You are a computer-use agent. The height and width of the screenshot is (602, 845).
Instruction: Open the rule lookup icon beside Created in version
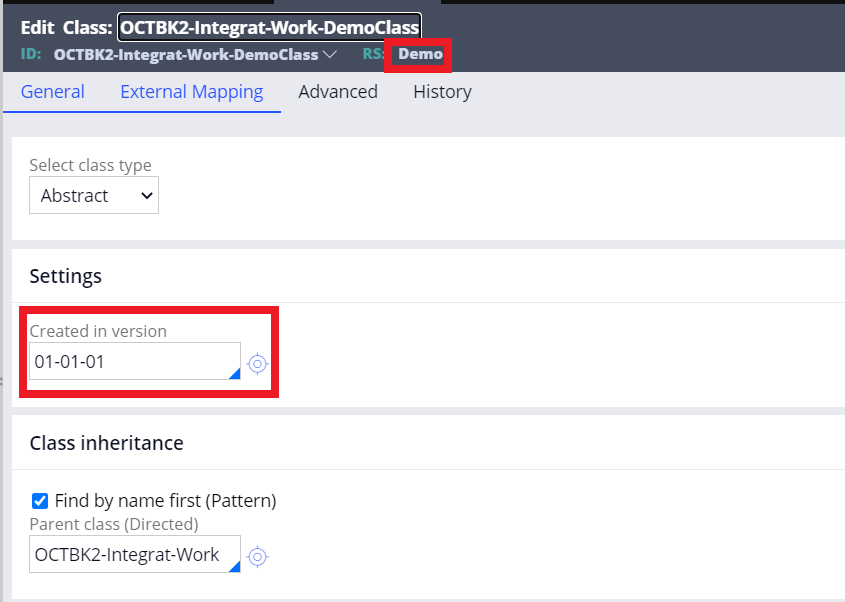tap(258, 364)
